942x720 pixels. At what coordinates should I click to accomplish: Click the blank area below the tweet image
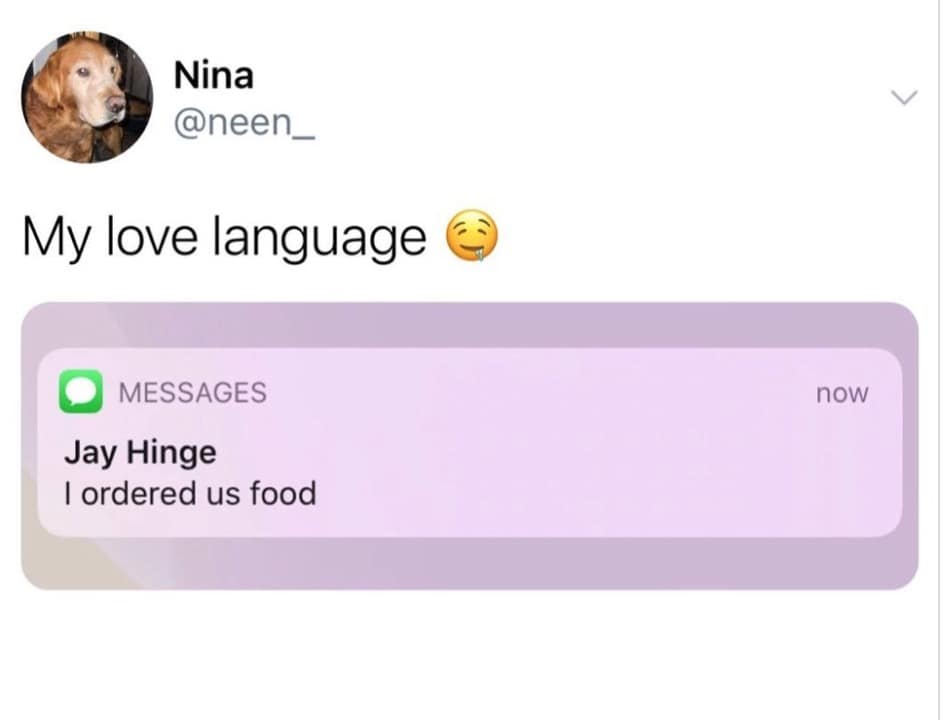point(470,655)
